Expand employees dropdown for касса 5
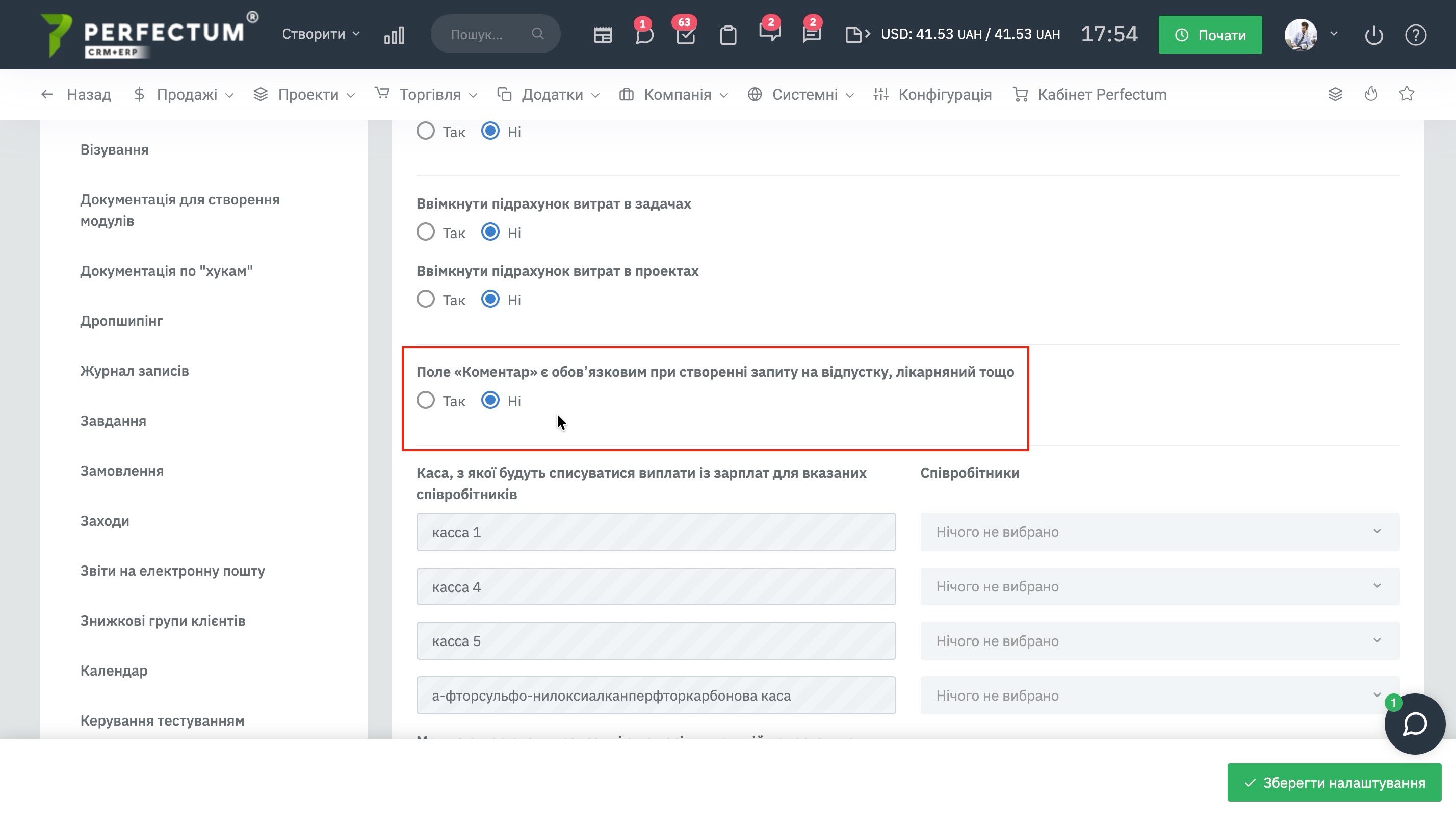The image size is (1456, 824). (1160, 640)
